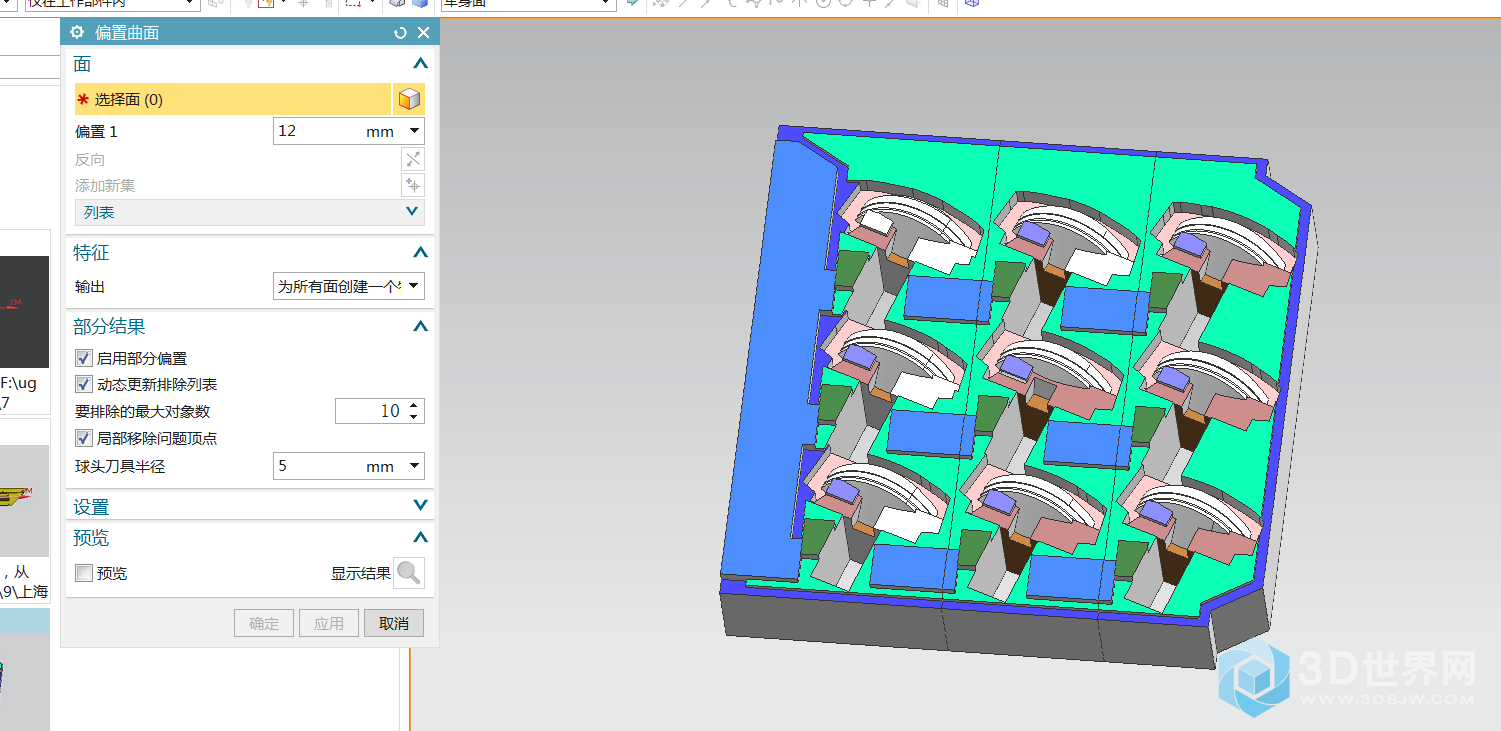Image resolution: width=1501 pixels, height=731 pixels.
Task: Open the 输出 dropdown
Action: pos(349,286)
